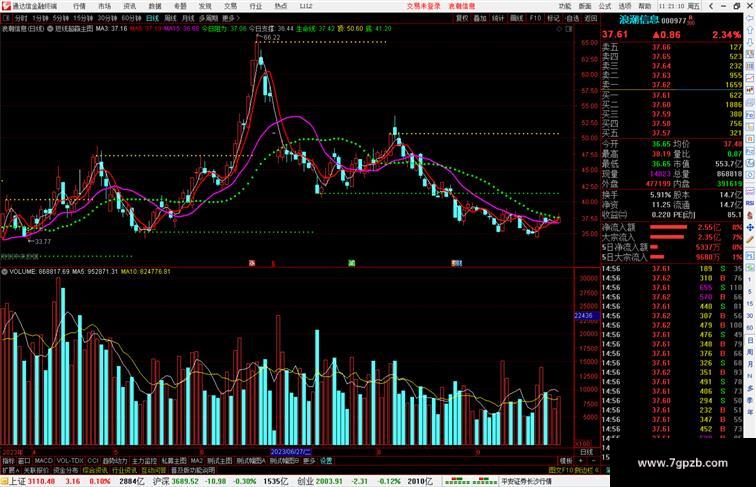Open the 交易 menu
Screen dimensions: 756x487
point(230,6)
